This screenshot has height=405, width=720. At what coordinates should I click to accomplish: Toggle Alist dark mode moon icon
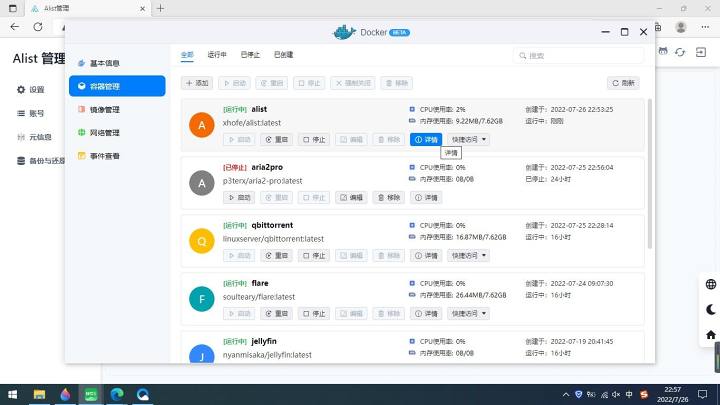[x=710, y=309]
